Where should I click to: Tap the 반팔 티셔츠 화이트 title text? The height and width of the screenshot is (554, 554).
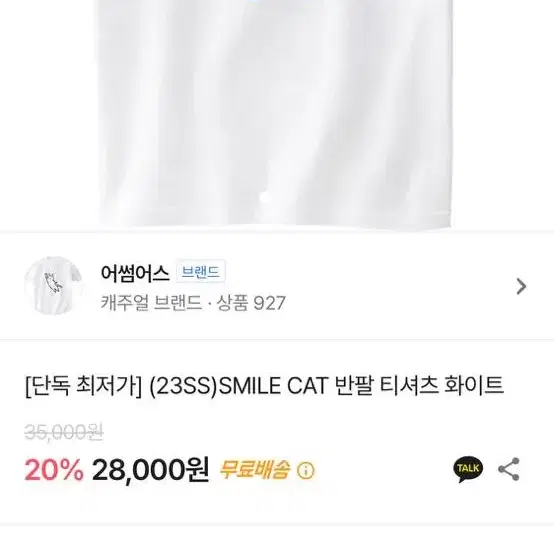coord(419,385)
